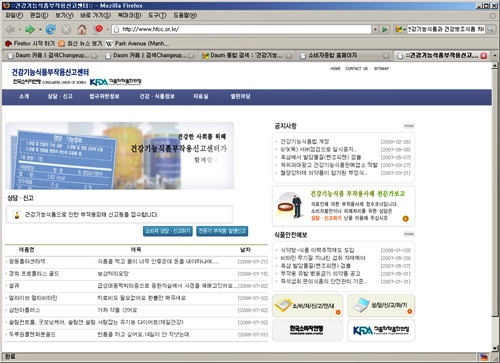Image resolution: width=500 pixels, height=363 pixels.
Task: Click the right blue expert side-effect report button
Action: click(x=222, y=231)
